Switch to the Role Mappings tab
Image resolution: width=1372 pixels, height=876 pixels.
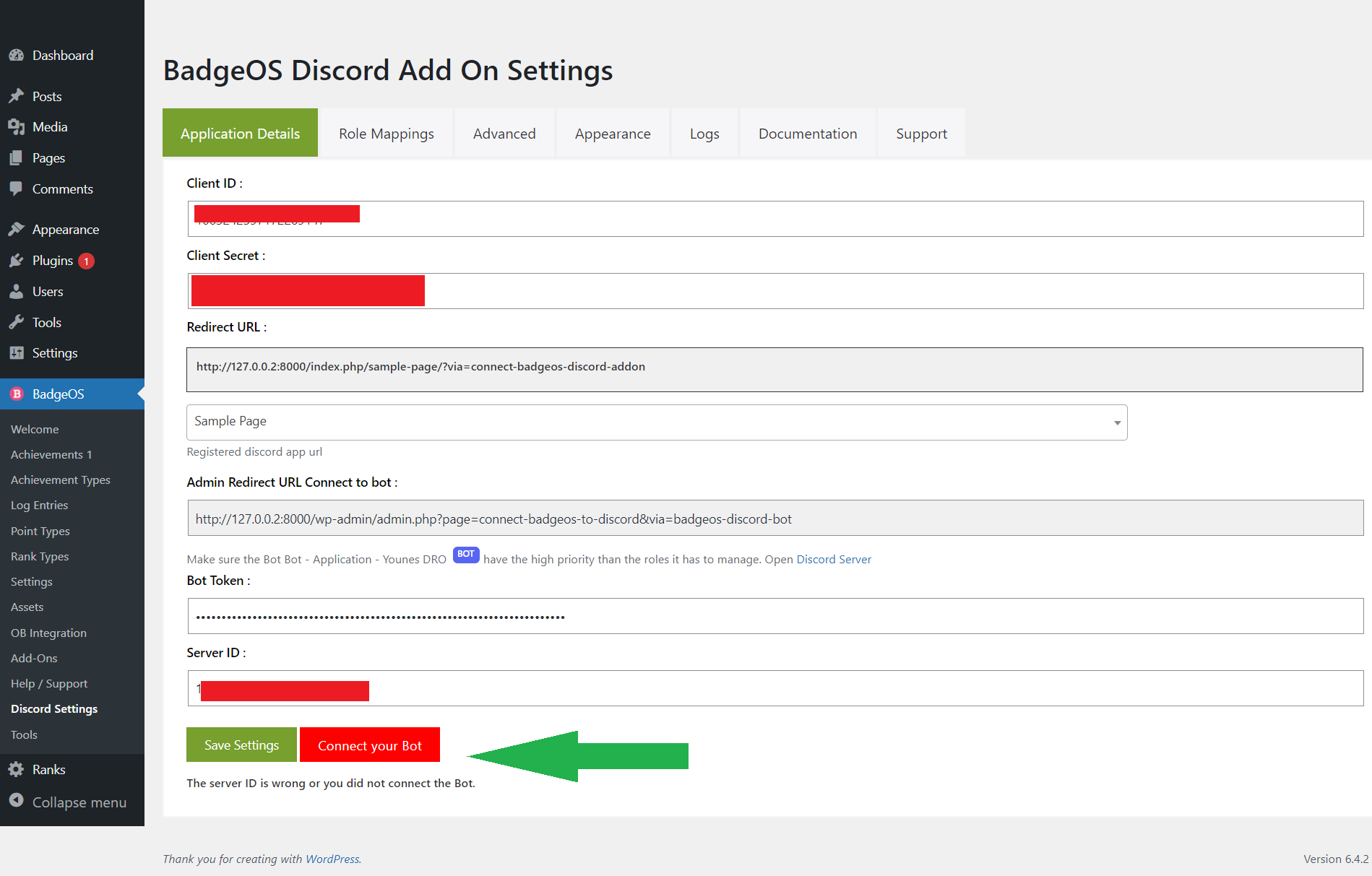point(386,133)
